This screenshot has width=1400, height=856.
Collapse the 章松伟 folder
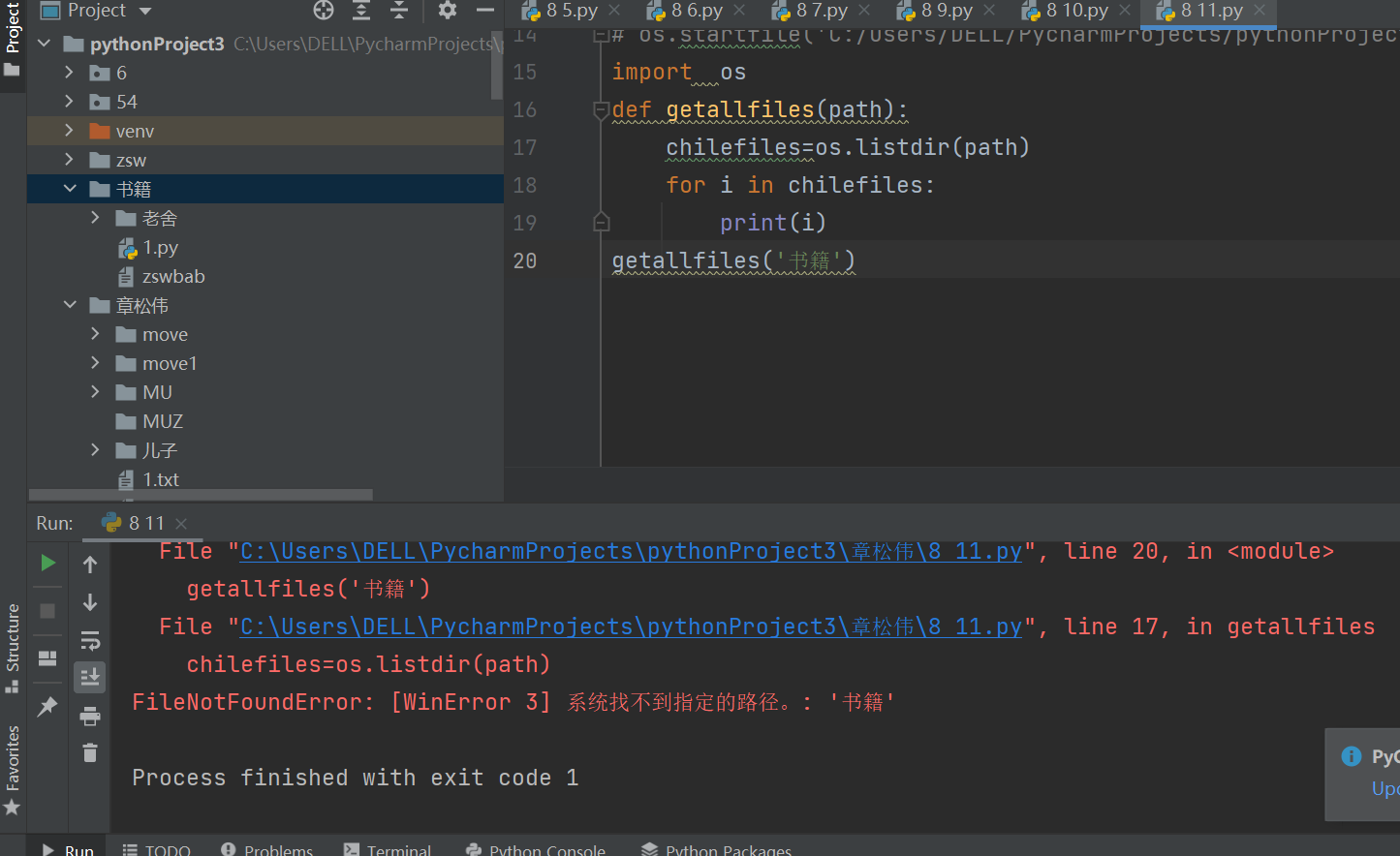[x=69, y=305]
